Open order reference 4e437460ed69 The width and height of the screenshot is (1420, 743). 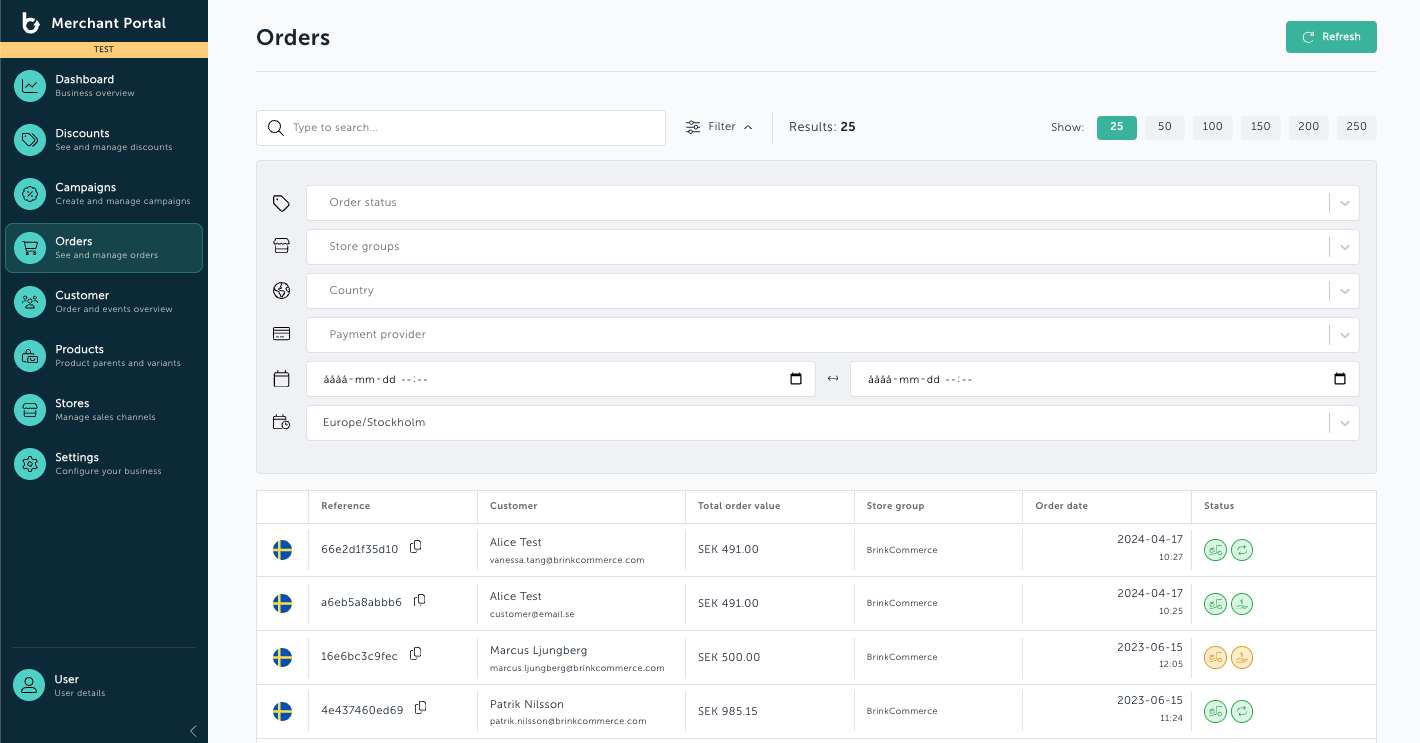click(362, 711)
